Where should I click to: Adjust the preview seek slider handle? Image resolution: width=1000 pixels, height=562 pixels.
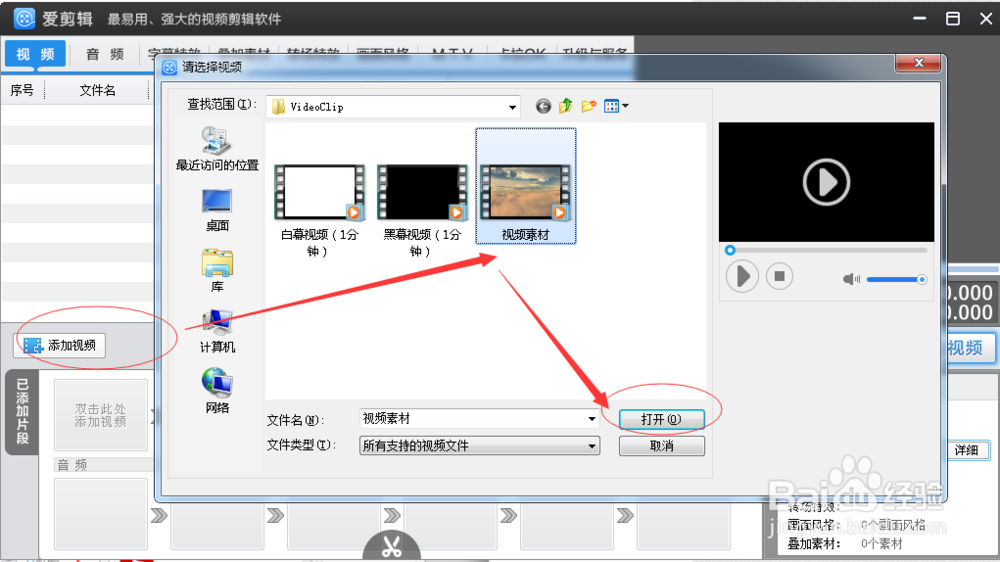pos(730,250)
